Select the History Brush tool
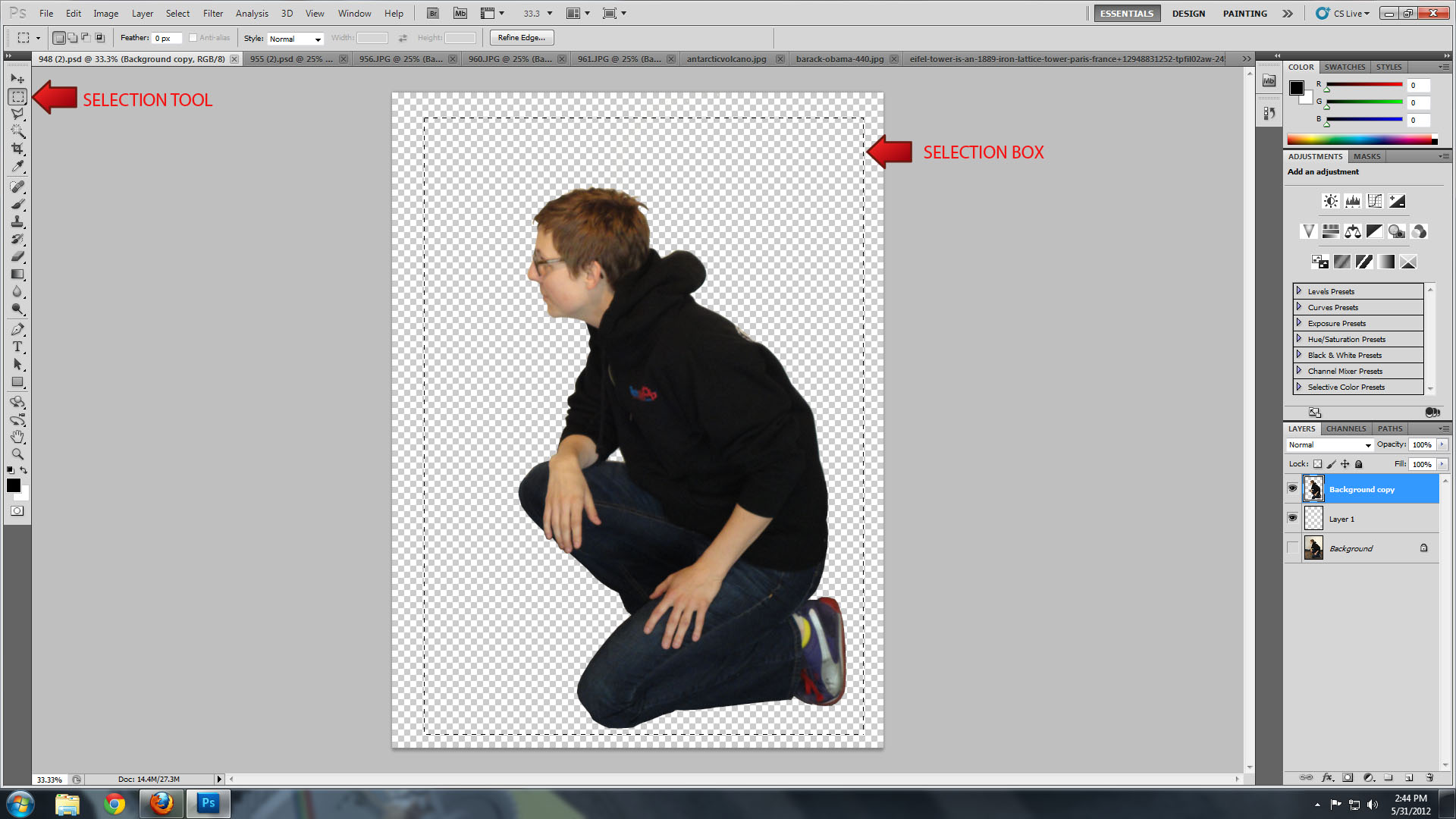This screenshot has height=819, width=1456. pos(17,239)
